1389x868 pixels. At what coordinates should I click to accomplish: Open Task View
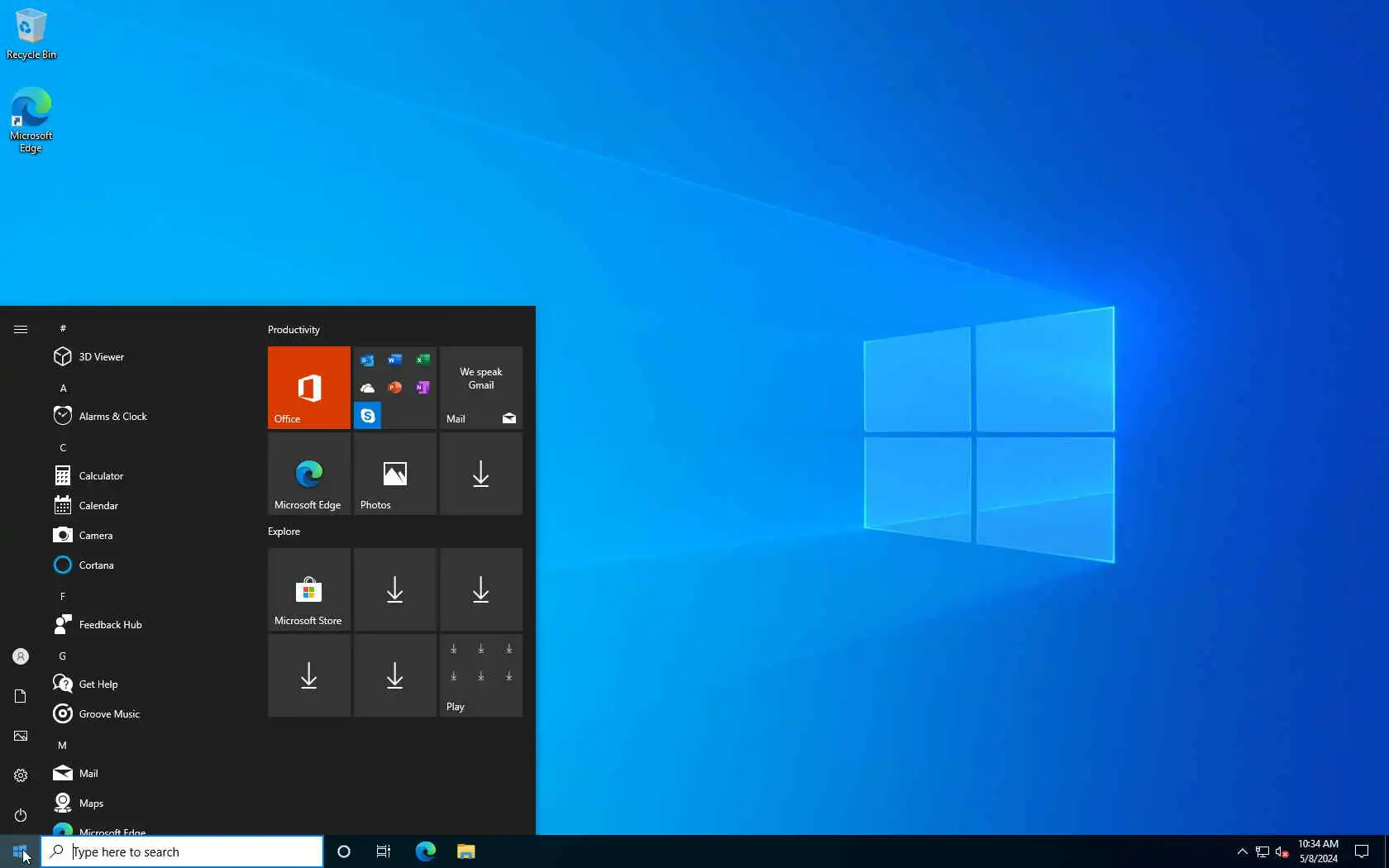pyautogui.click(x=384, y=851)
